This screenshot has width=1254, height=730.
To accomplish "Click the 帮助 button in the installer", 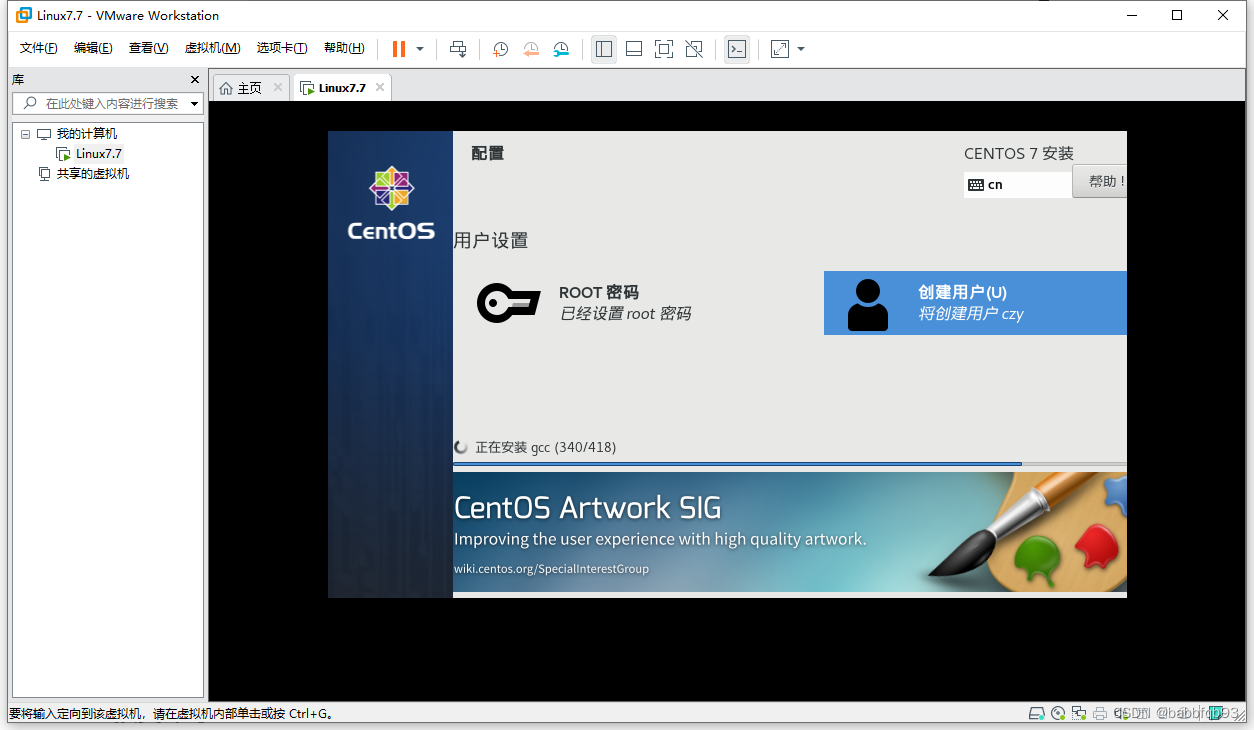I will [x=1100, y=181].
